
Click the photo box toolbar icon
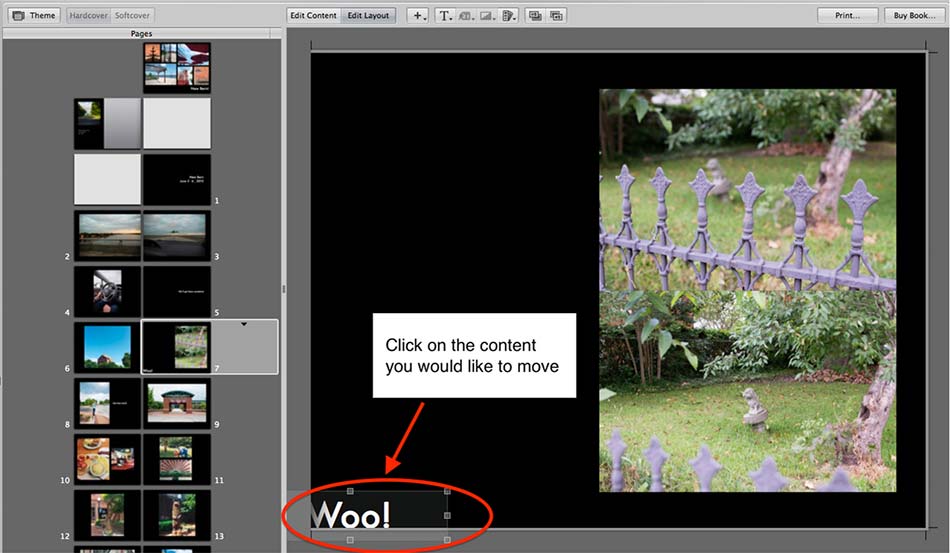coord(488,16)
